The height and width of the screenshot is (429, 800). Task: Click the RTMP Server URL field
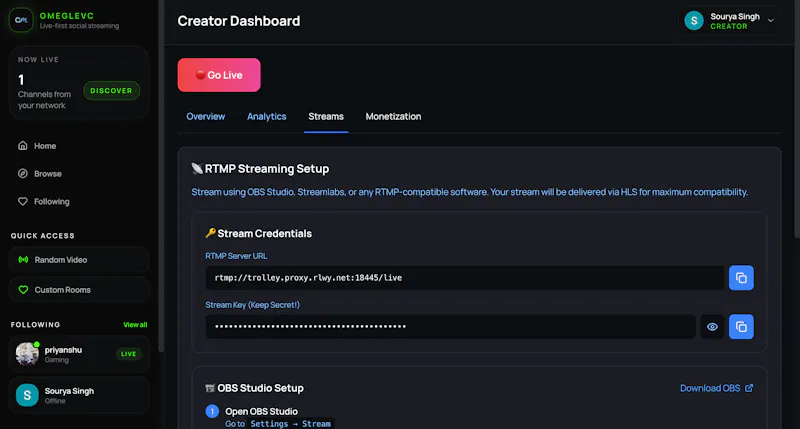(x=465, y=278)
